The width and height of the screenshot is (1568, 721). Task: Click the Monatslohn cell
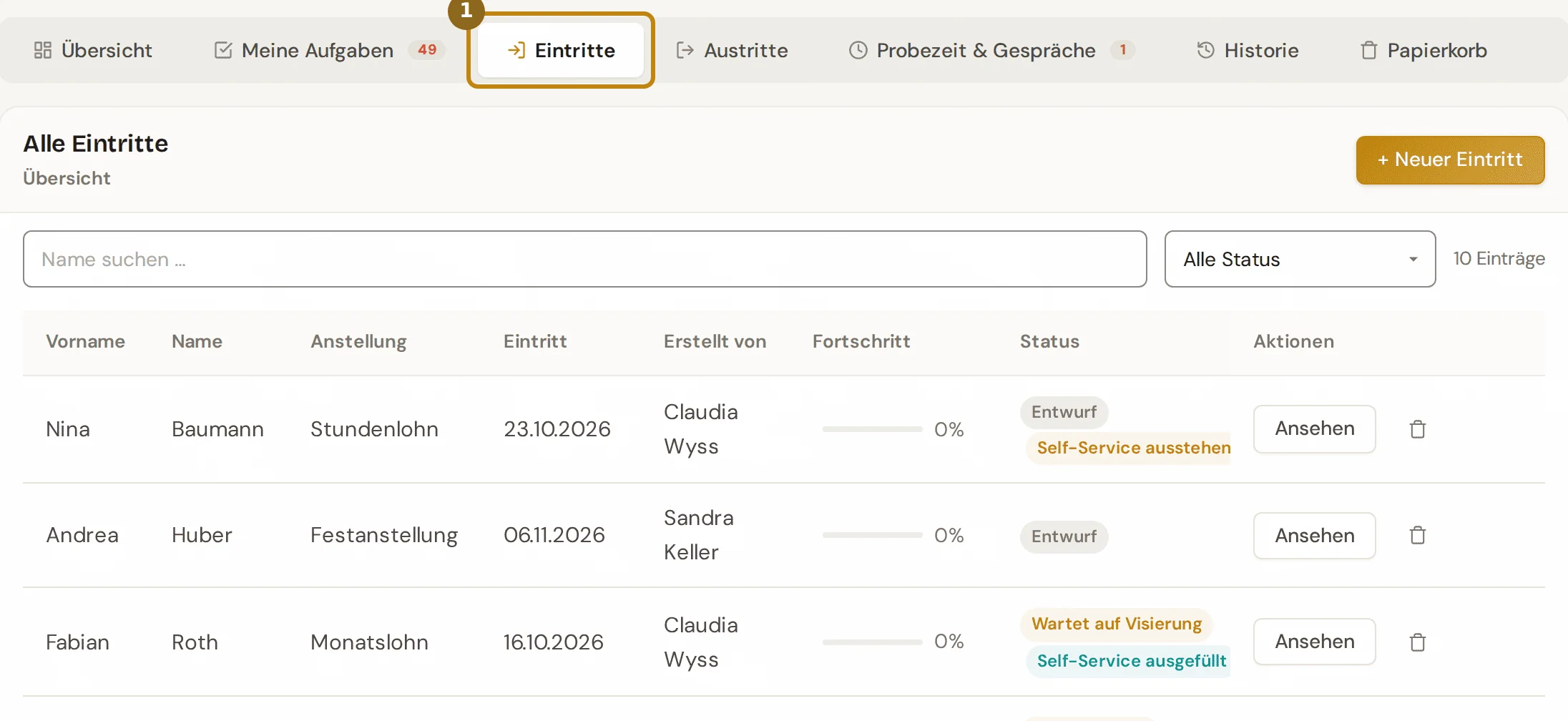[369, 642]
